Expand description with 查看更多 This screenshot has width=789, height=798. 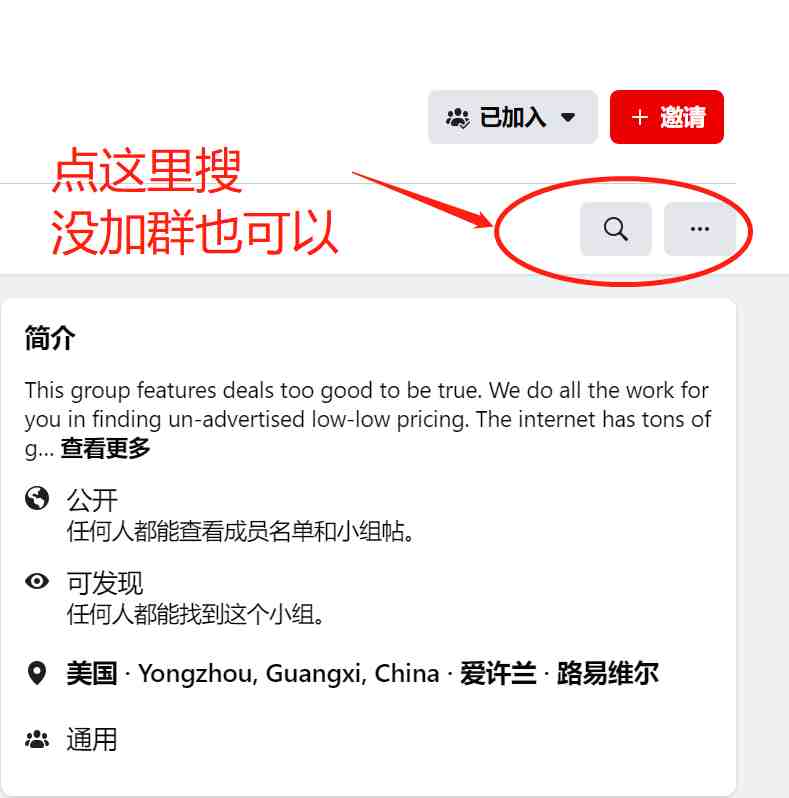pyautogui.click(x=105, y=448)
